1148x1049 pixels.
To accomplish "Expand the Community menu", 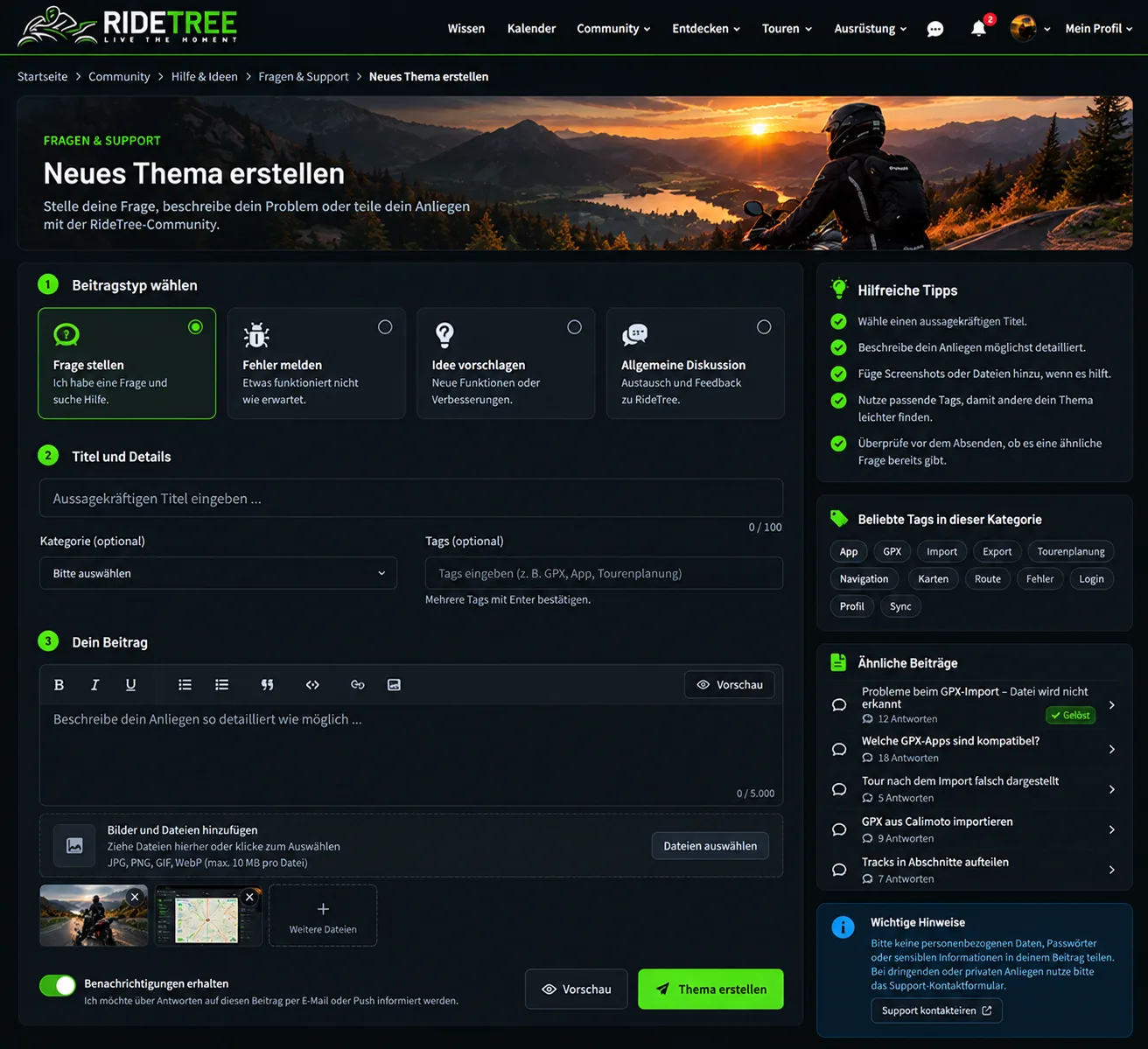I will coord(613,29).
